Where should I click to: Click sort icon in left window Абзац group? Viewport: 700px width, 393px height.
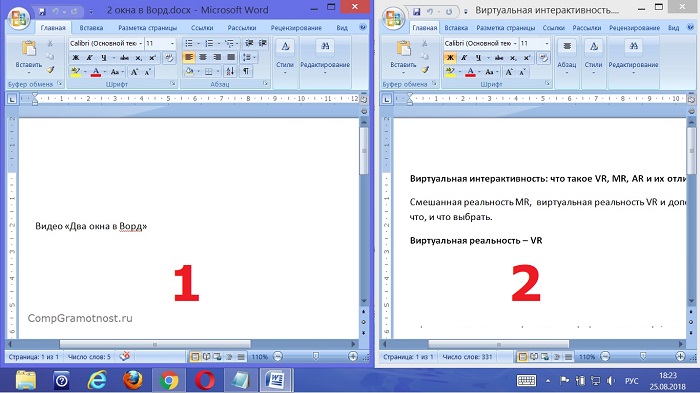coord(230,71)
